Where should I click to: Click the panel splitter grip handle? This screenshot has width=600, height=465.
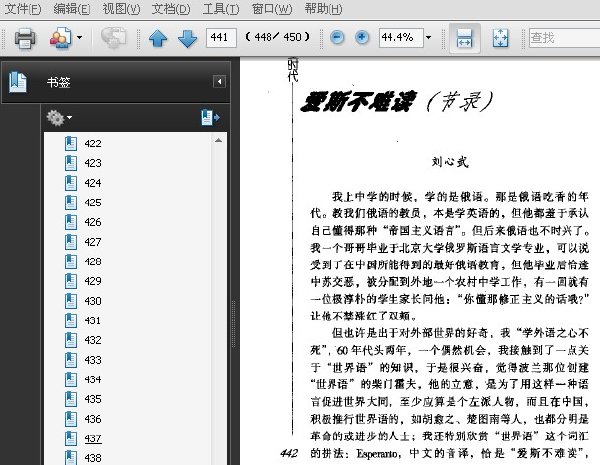click(233, 325)
